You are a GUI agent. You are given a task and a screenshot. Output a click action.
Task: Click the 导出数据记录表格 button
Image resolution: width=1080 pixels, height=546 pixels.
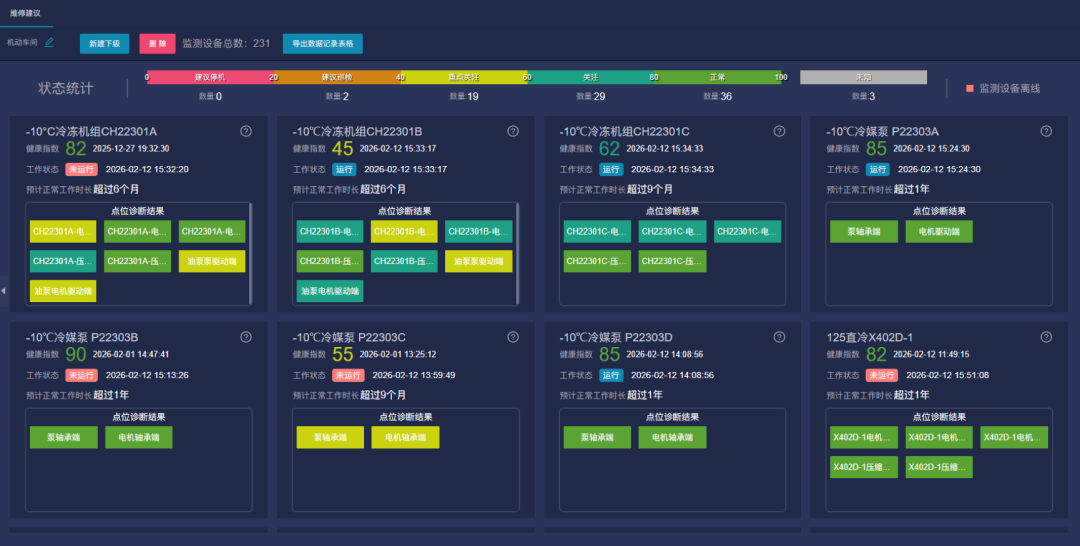click(323, 43)
